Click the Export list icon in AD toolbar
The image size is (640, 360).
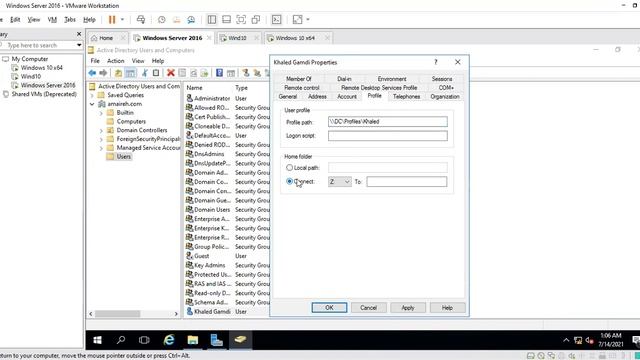pyautogui.click(x=204, y=73)
